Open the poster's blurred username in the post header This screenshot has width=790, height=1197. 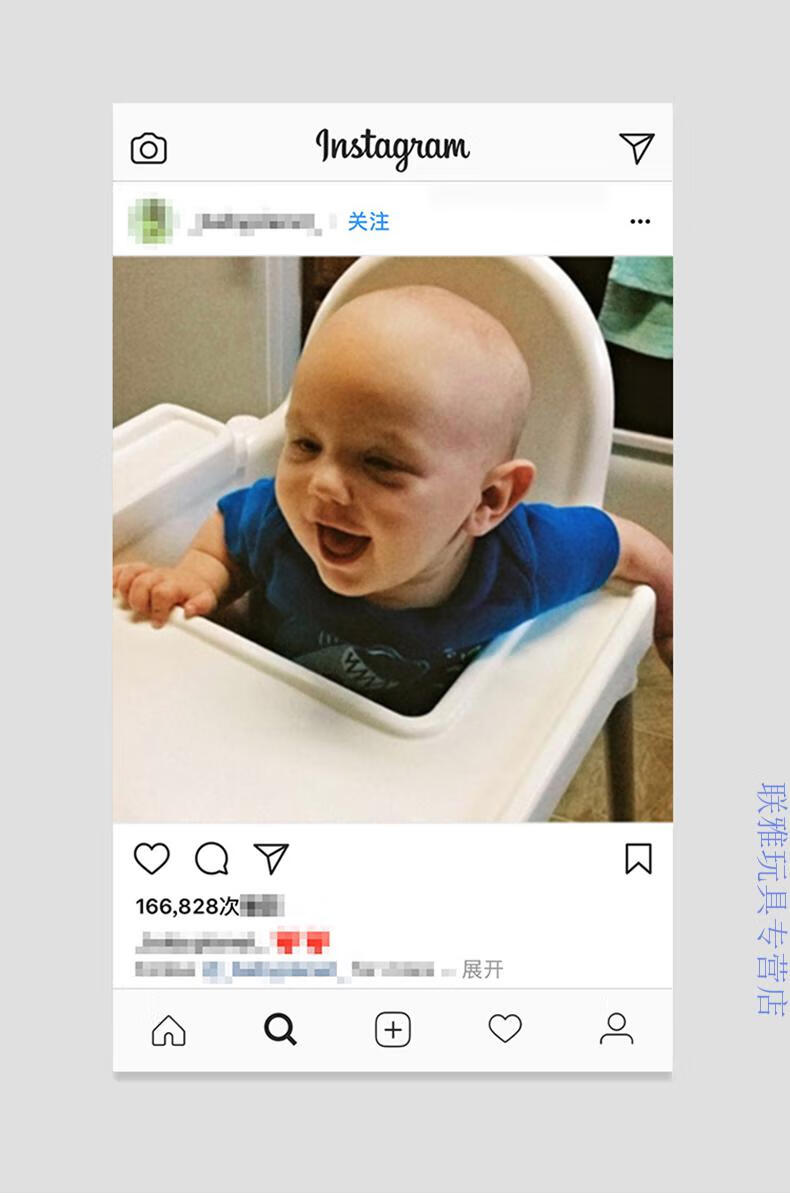256,221
